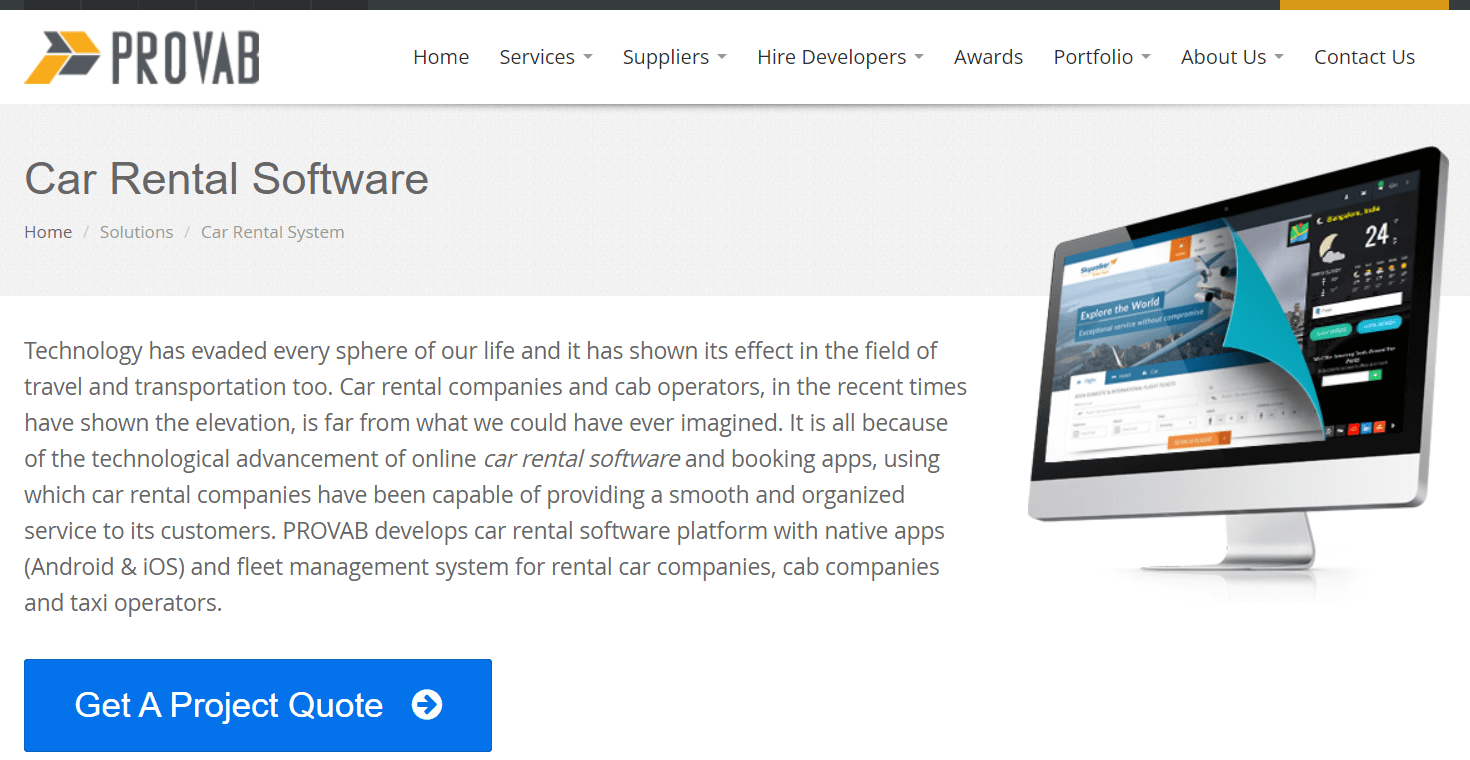Click the italic "car rental software" text
The height and width of the screenshot is (760, 1470).
pos(581,459)
